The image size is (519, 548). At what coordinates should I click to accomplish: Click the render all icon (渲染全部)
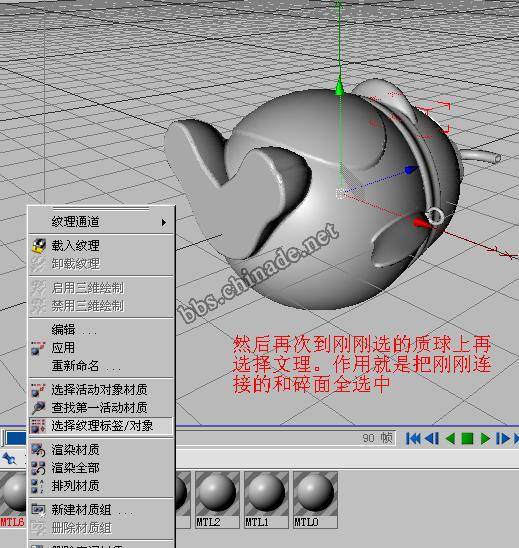[38, 468]
